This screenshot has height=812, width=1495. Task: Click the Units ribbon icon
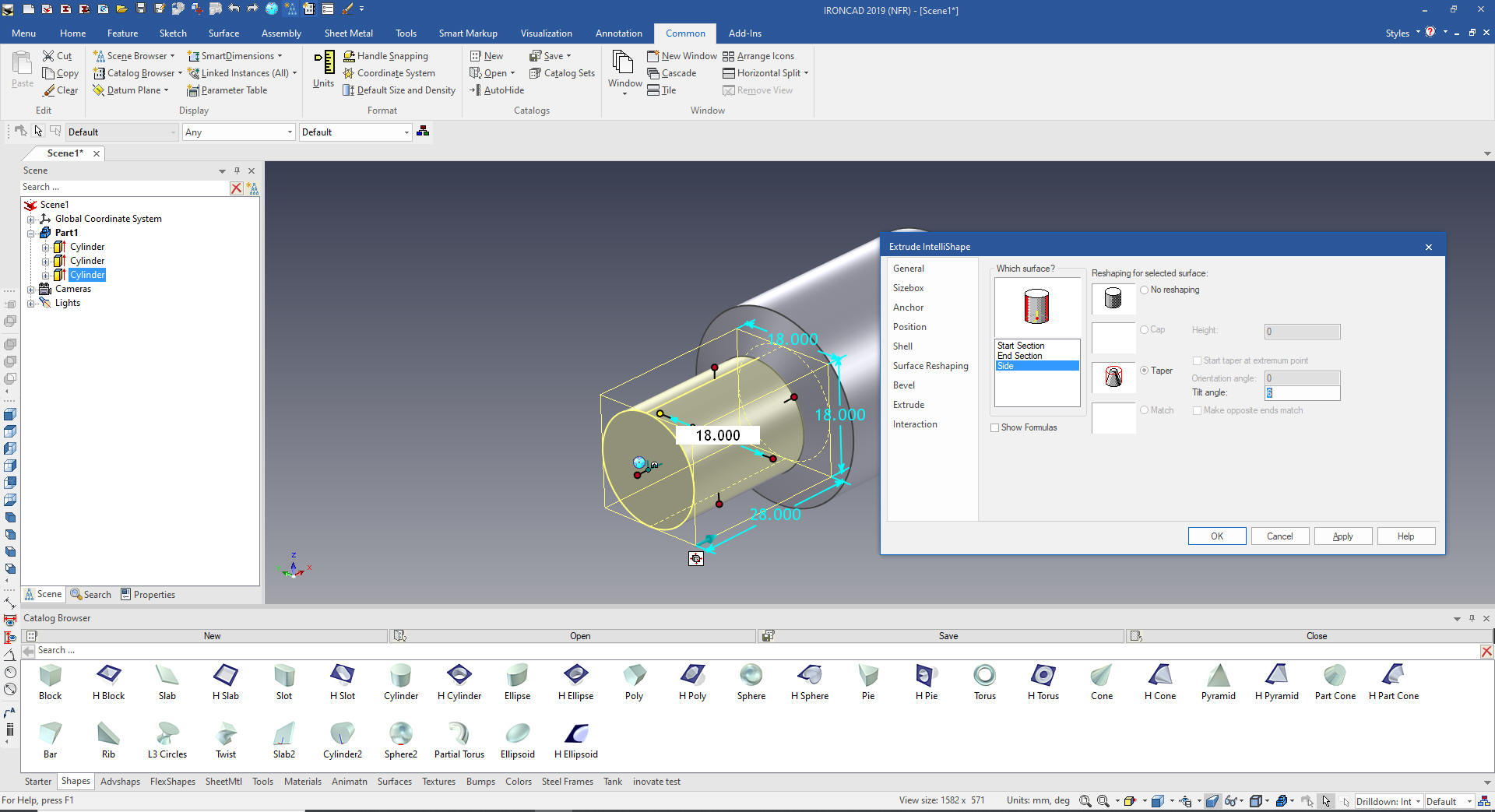click(323, 69)
